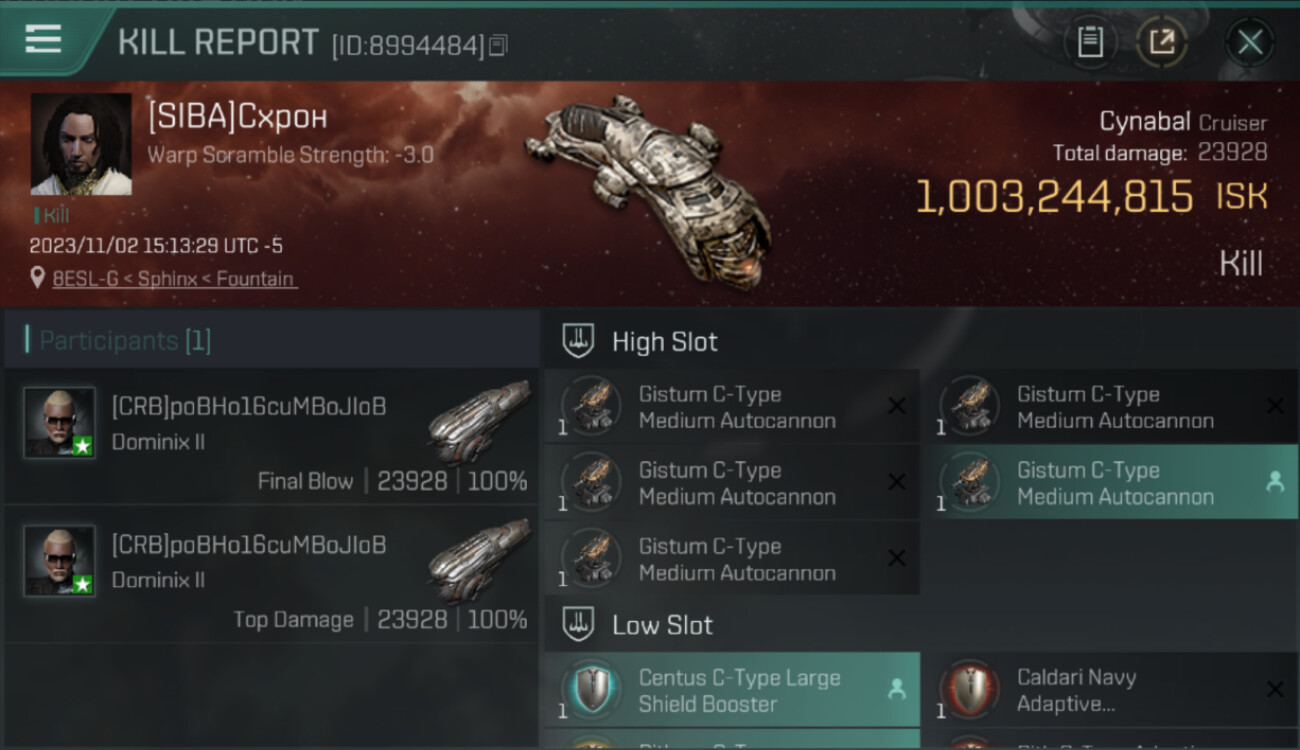
Task: Click the clipboard report icon
Action: coord(1090,42)
